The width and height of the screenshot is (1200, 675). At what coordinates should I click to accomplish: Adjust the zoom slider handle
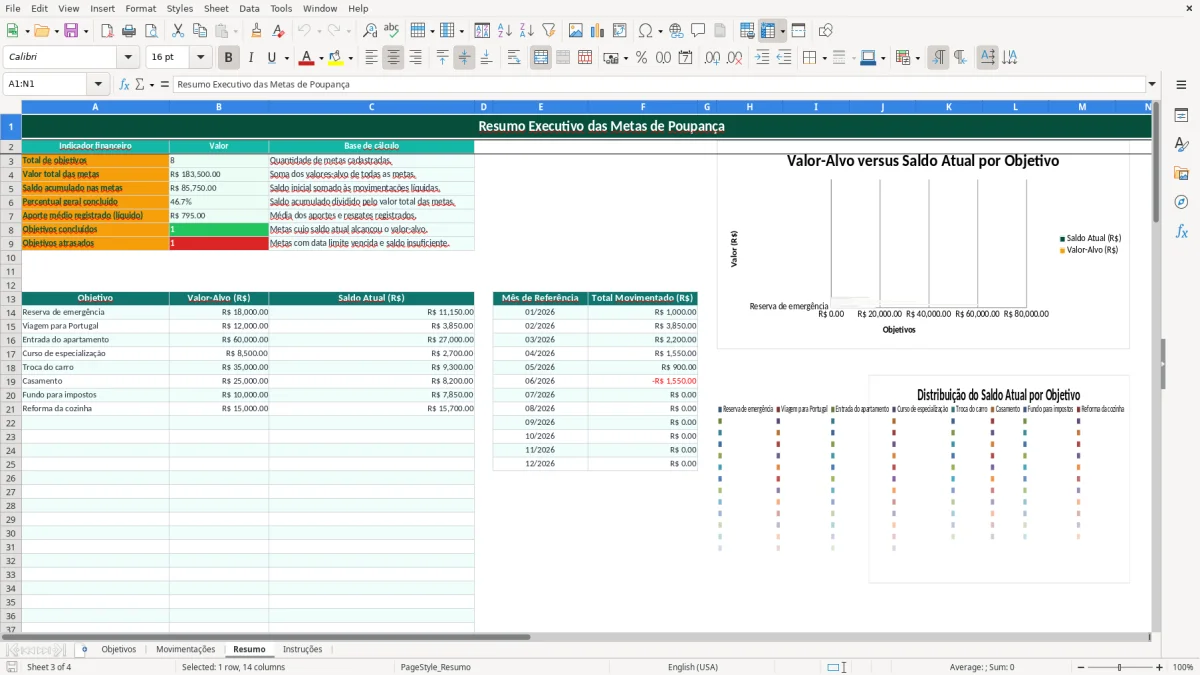pyautogui.click(x=1119, y=667)
